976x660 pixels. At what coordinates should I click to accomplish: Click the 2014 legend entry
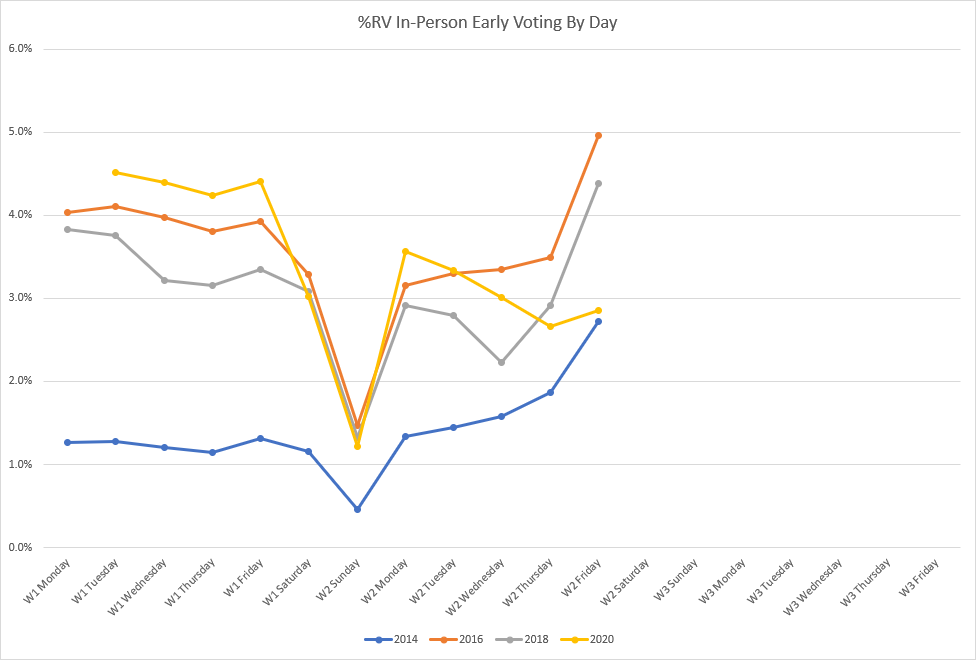tap(391, 639)
